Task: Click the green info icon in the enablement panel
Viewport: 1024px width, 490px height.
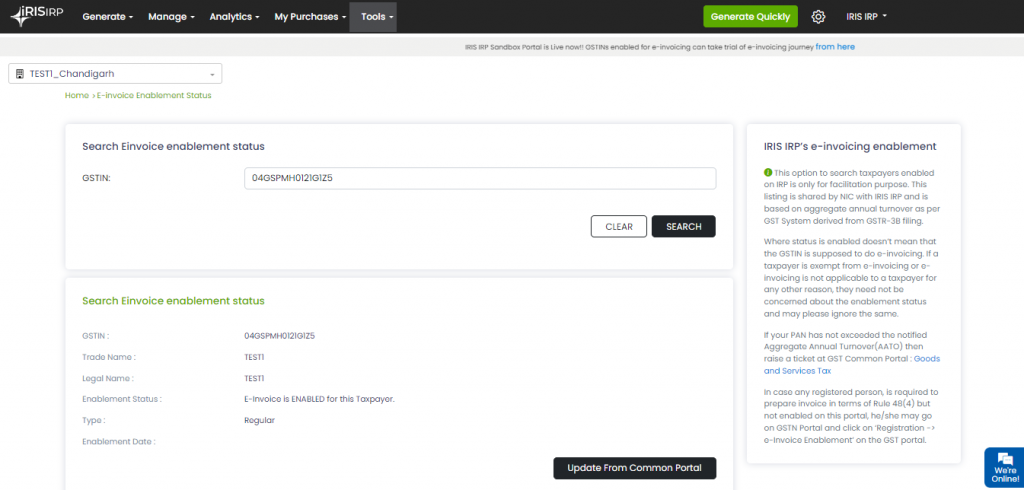Action: tap(767, 172)
